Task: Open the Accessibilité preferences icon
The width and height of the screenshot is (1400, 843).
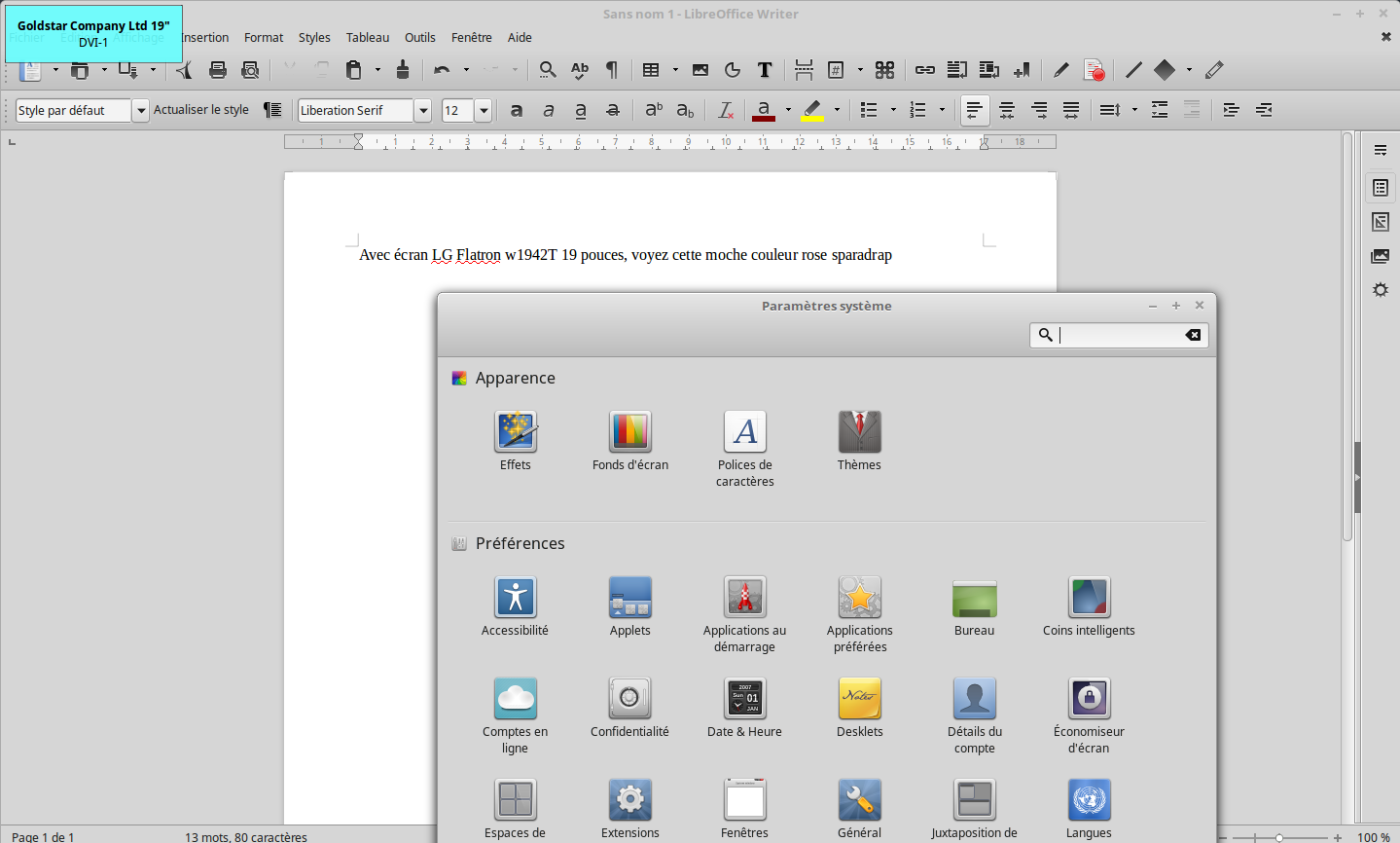Action: click(516, 597)
